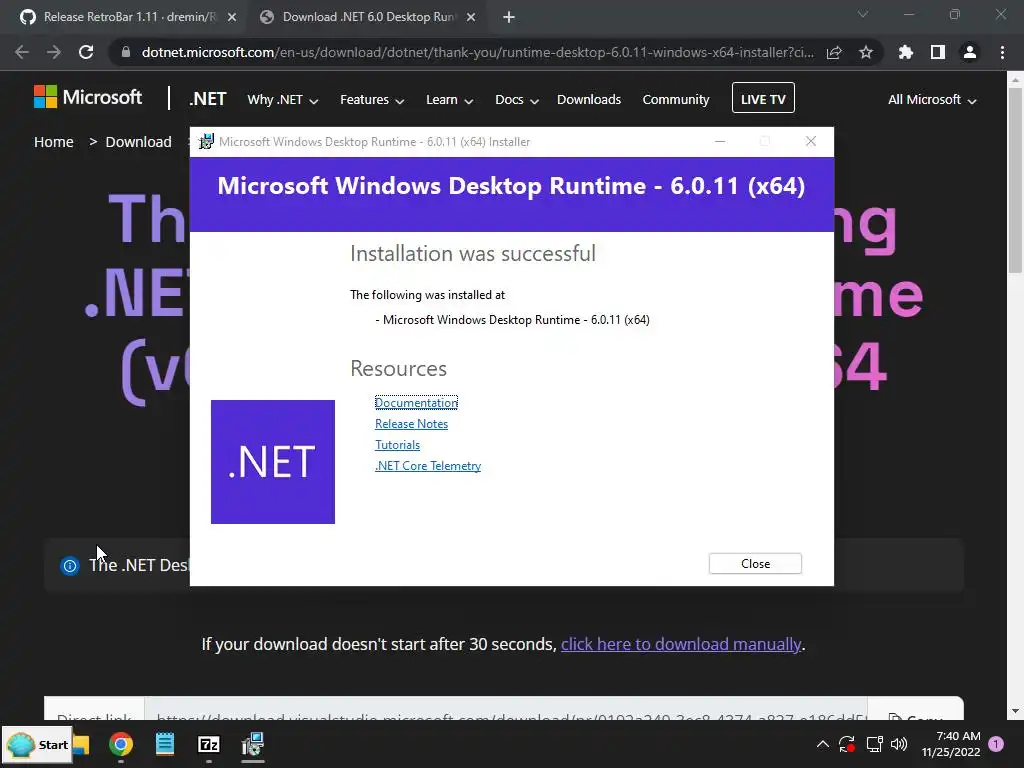The height and width of the screenshot is (768, 1024).
Task: Expand the Docs menu
Action: (x=517, y=100)
